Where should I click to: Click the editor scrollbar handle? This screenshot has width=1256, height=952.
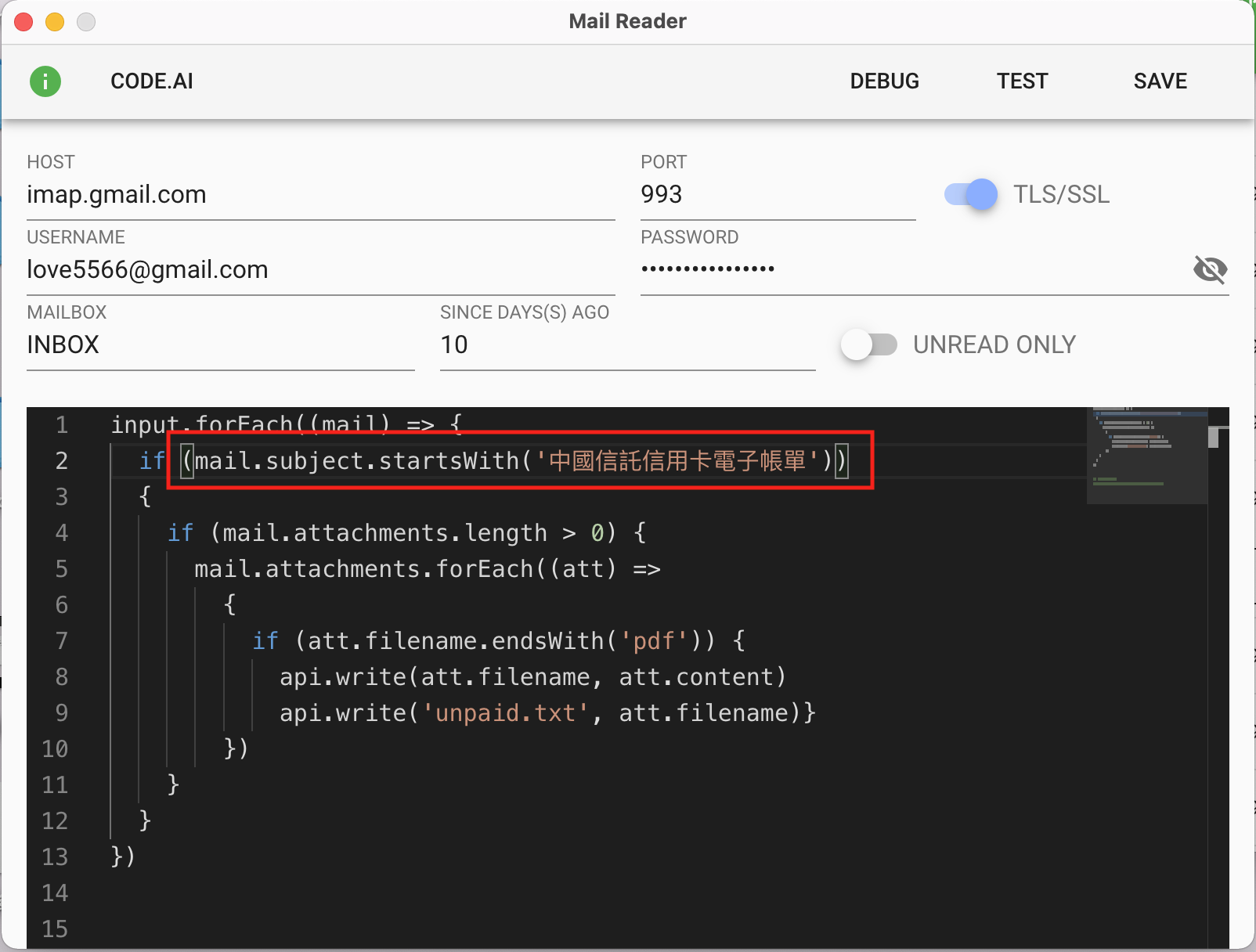point(1214,436)
